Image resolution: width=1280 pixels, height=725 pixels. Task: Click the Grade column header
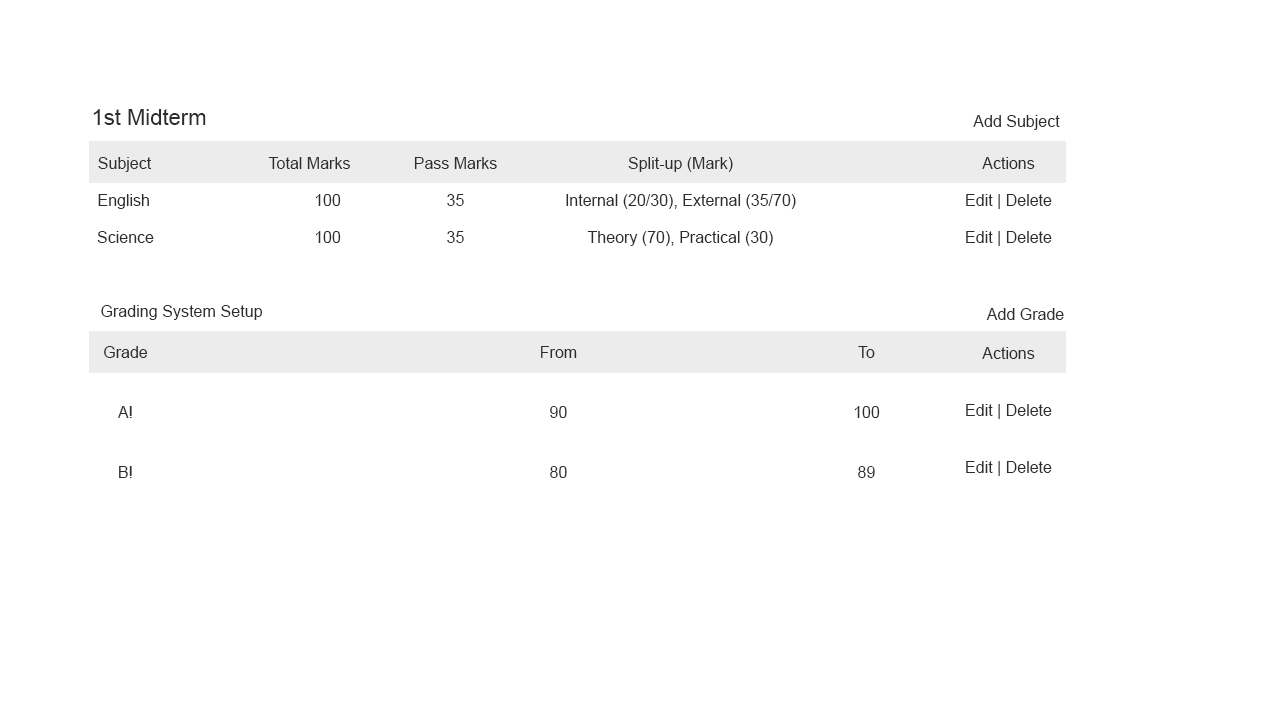click(125, 353)
